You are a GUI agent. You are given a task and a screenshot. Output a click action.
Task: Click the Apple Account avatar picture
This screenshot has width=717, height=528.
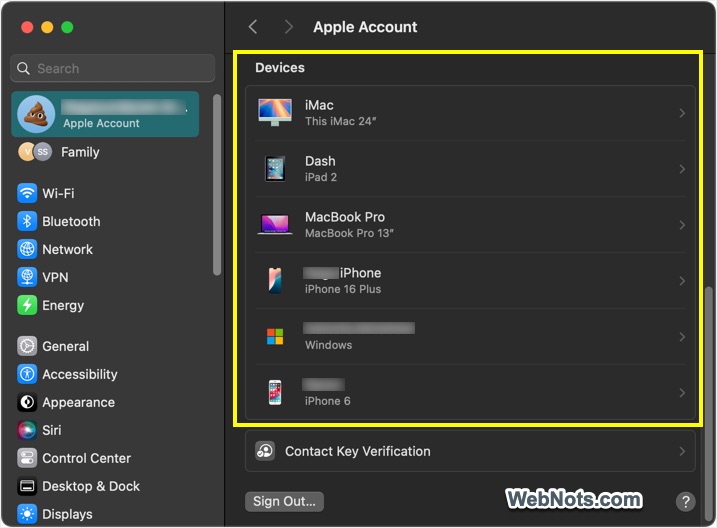tap(36, 114)
